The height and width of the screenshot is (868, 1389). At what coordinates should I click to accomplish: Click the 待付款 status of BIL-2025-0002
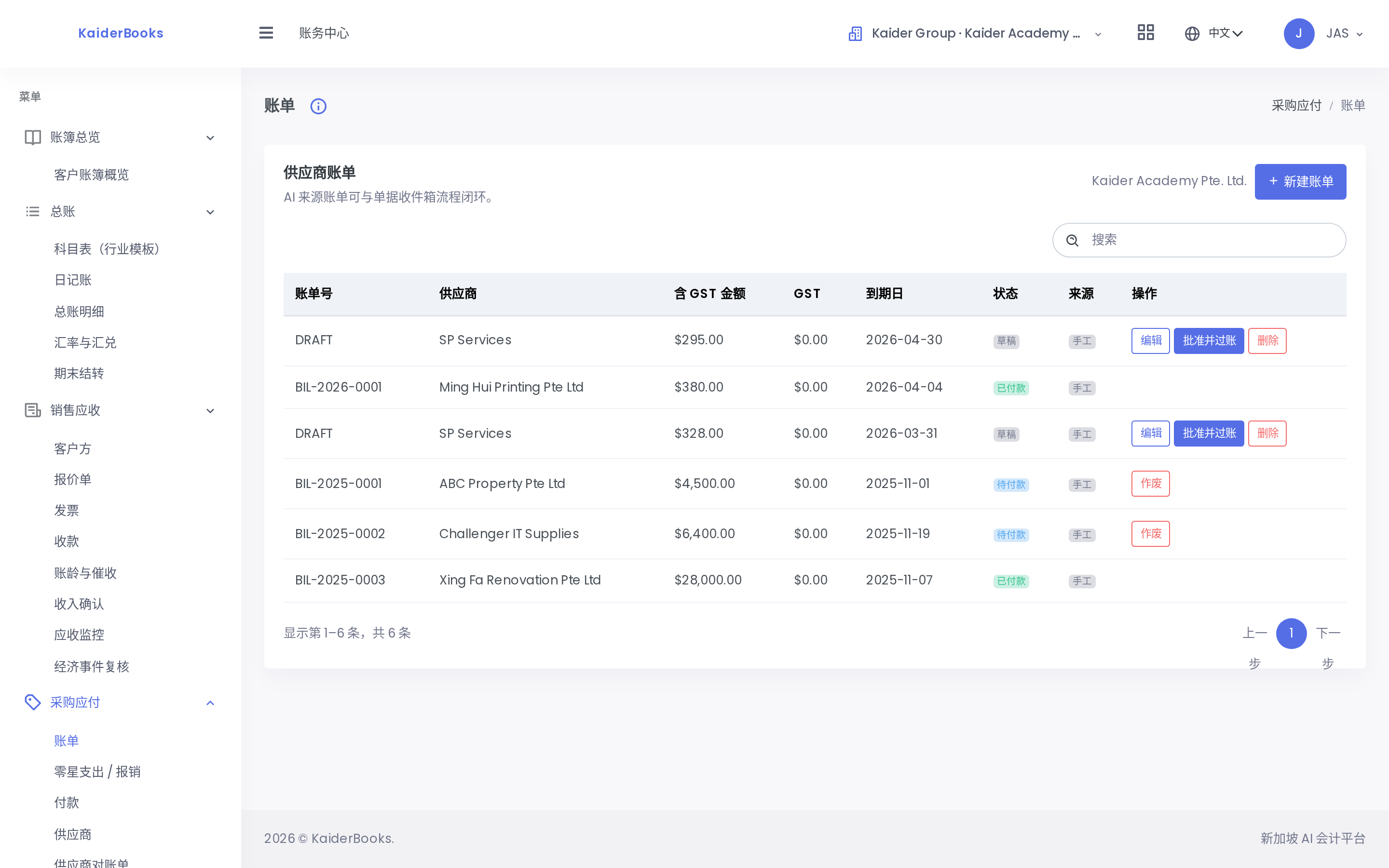(x=1011, y=535)
